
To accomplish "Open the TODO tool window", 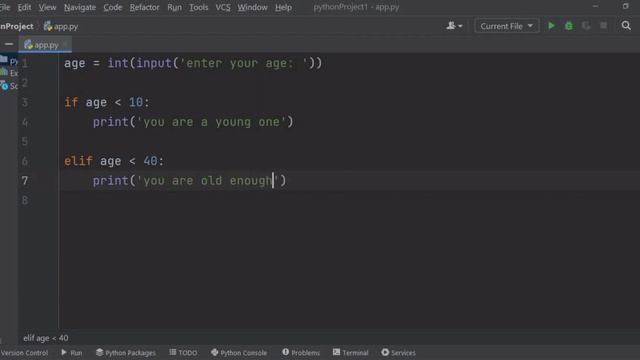I will [x=183, y=353].
